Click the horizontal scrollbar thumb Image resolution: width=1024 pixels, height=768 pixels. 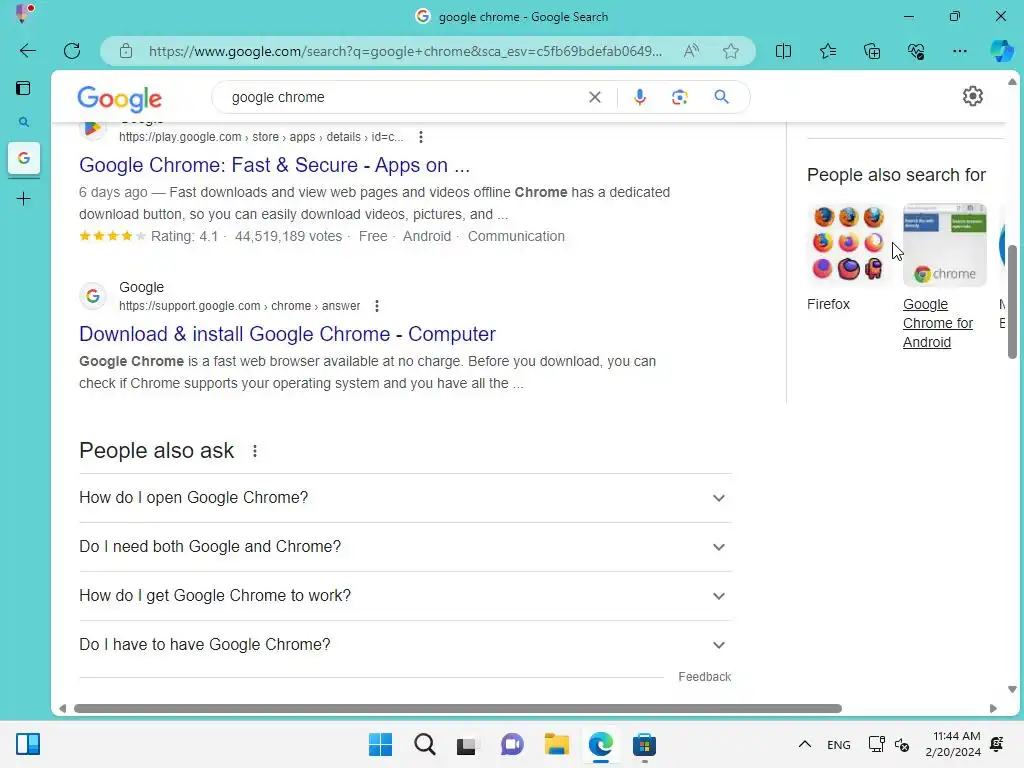tap(457, 709)
